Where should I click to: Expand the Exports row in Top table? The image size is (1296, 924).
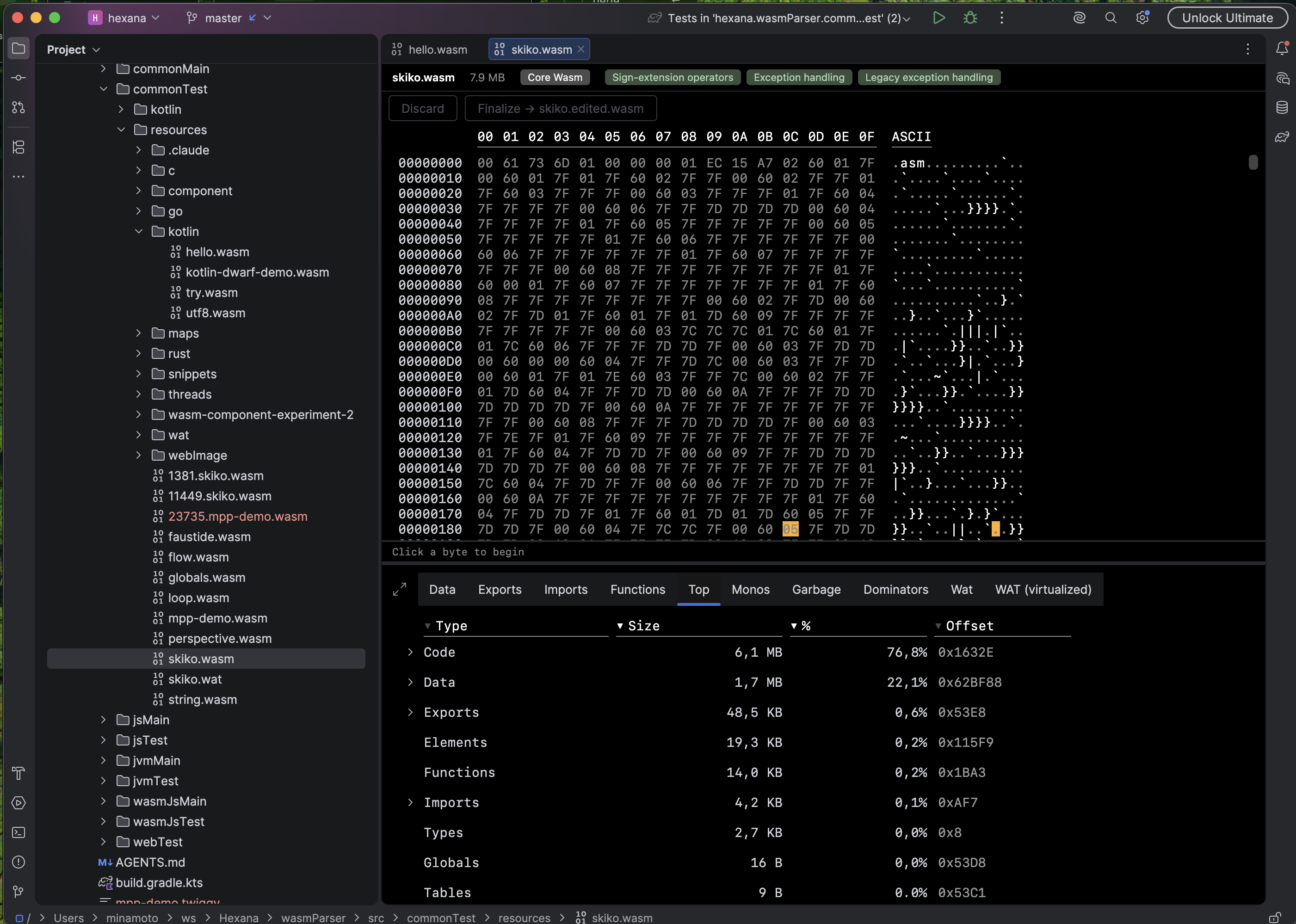click(410, 712)
